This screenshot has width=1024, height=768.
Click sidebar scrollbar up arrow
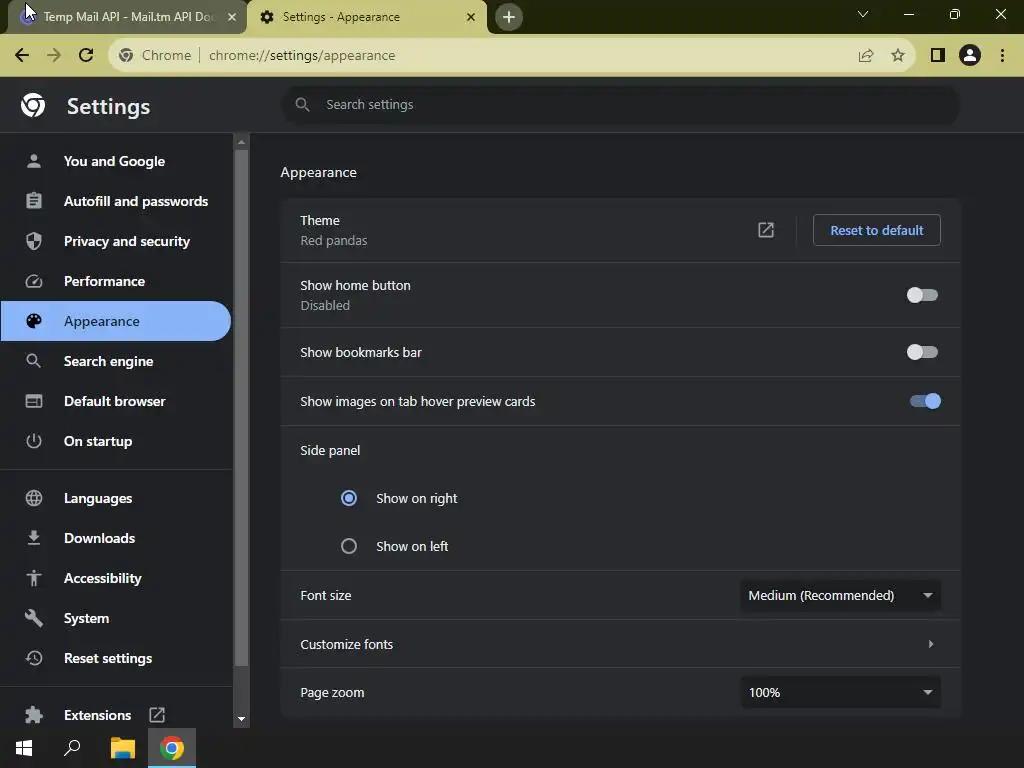pyautogui.click(x=241, y=142)
